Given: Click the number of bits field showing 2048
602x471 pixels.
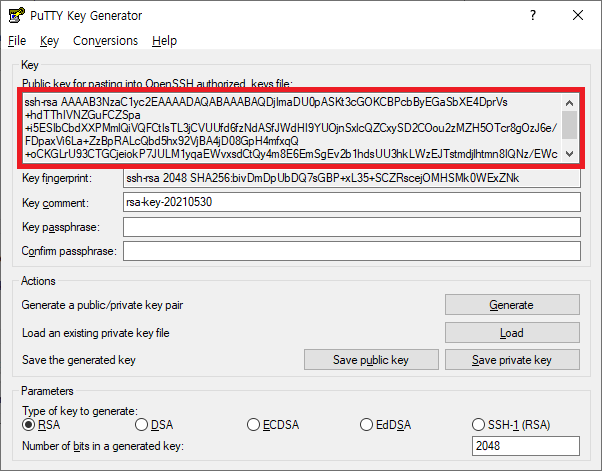Looking at the screenshot, I should pyautogui.click(x=526, y=446).
